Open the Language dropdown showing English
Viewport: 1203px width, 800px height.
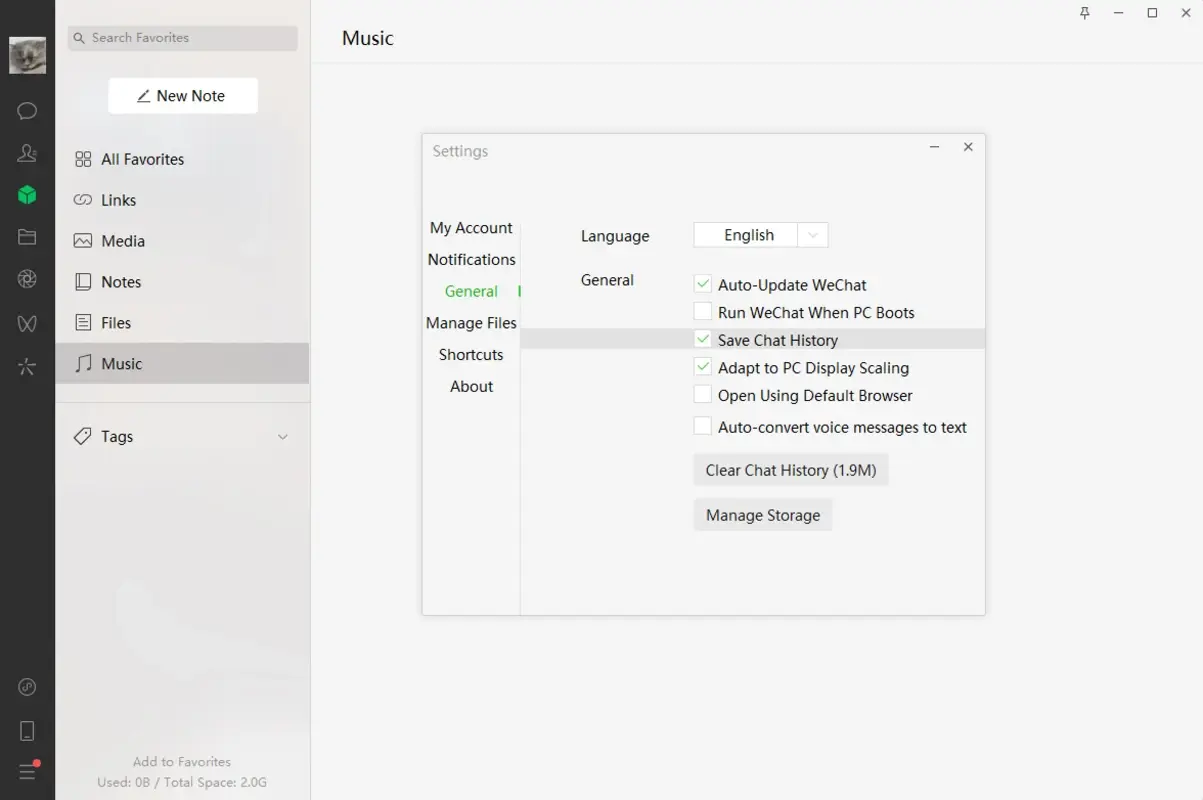click(760, 234)
